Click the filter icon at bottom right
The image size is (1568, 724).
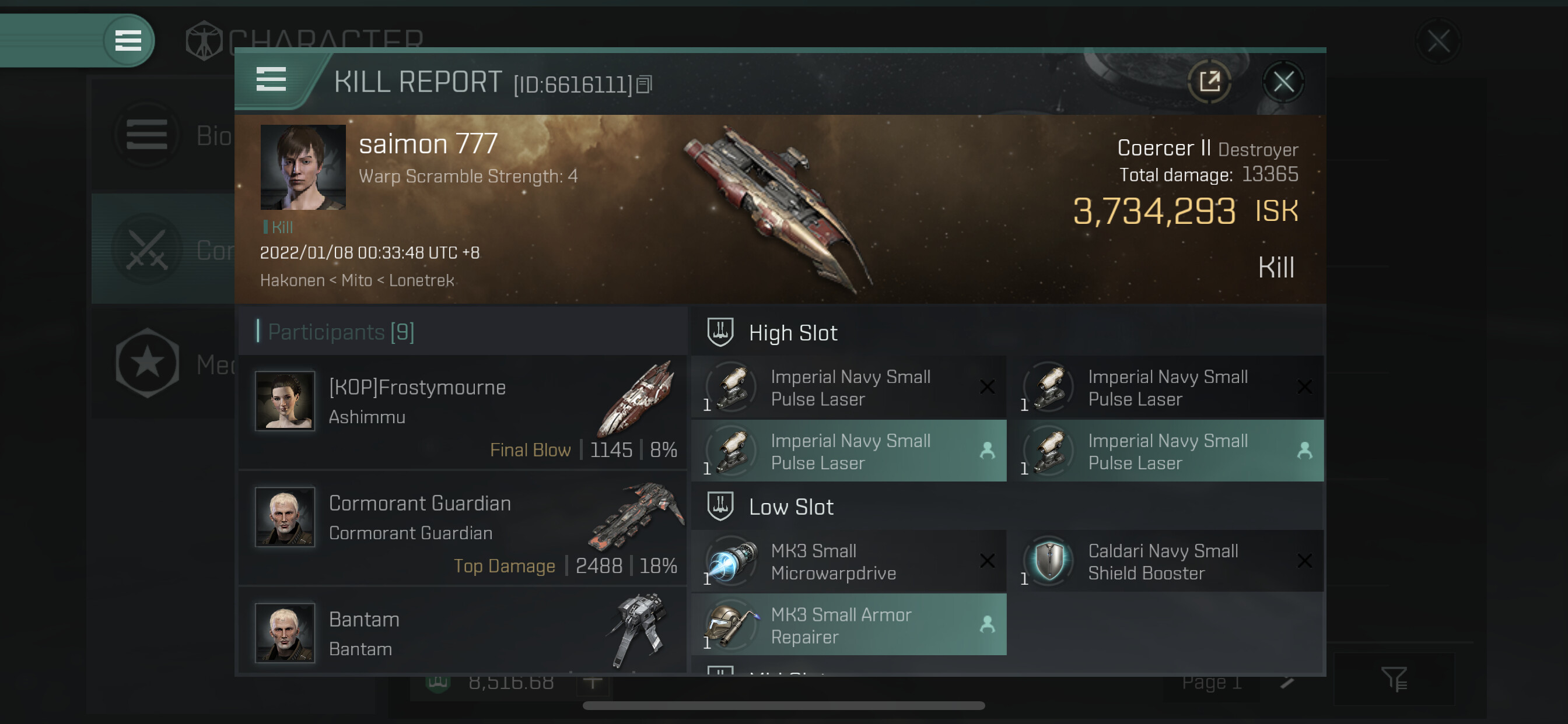pyautogui.click(x=1394, y=679)
